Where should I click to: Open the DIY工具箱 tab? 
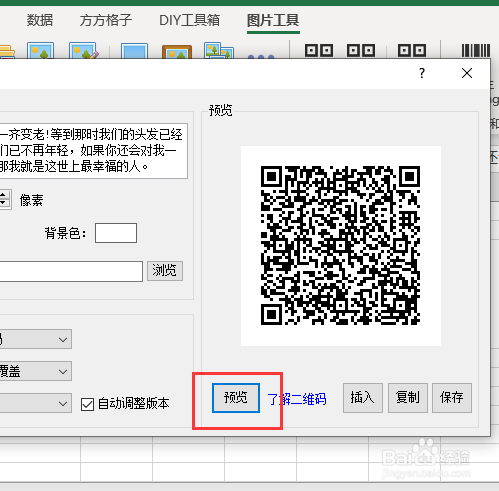(x=189, y=20)
